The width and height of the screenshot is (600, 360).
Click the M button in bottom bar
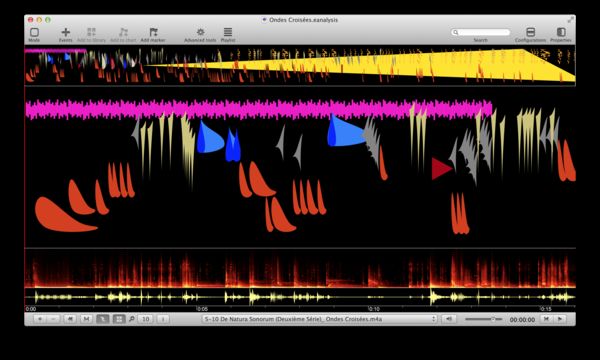click(86, 319)
